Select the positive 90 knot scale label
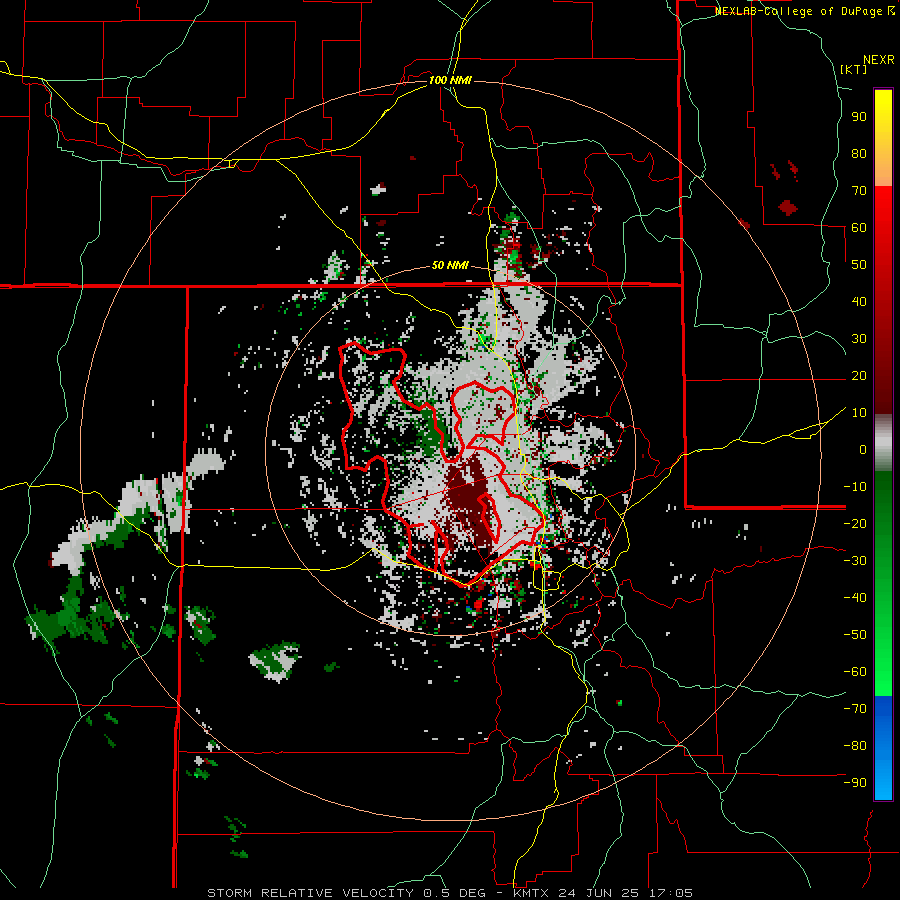 tap(859, 117)
